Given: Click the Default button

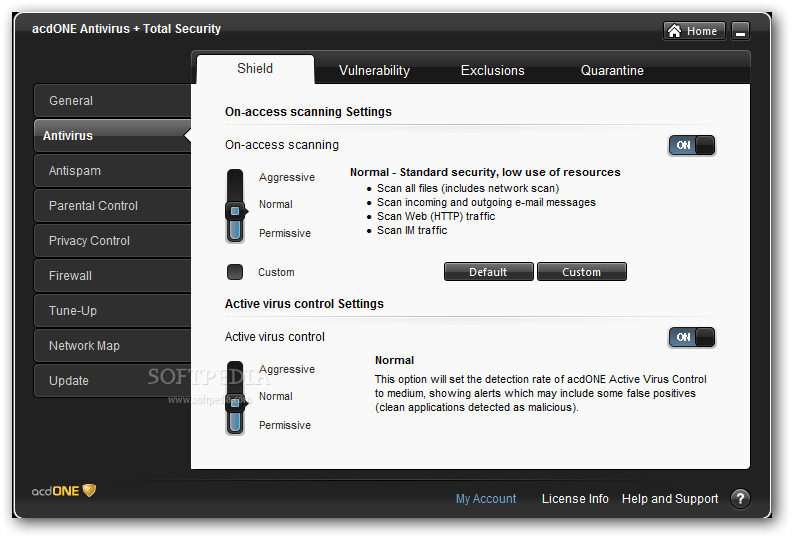Looking at the screenshot, I should click(x=488, y=272).
